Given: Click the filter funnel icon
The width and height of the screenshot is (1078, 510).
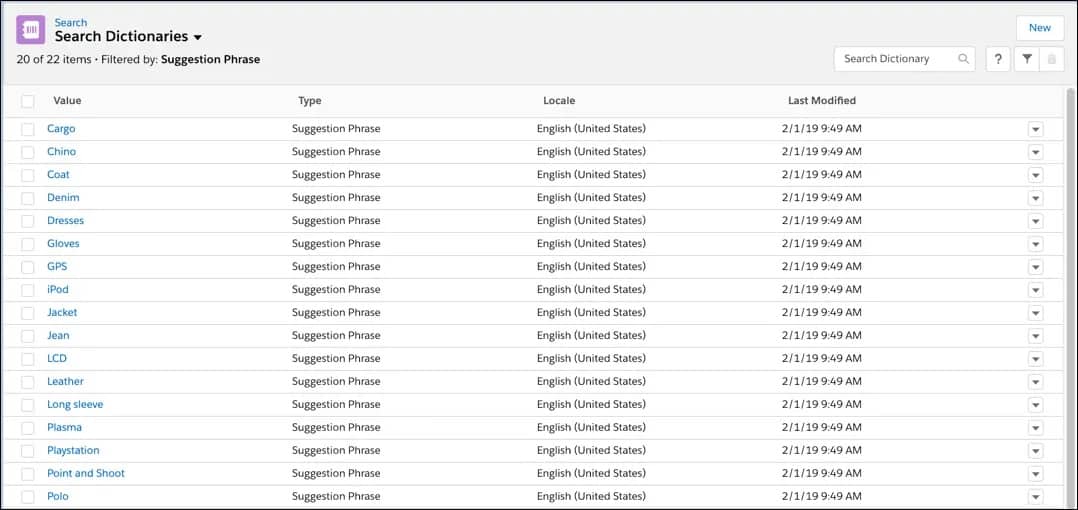Looking at the screenshot, I should pyautogui.click(x=1026, y=59).
